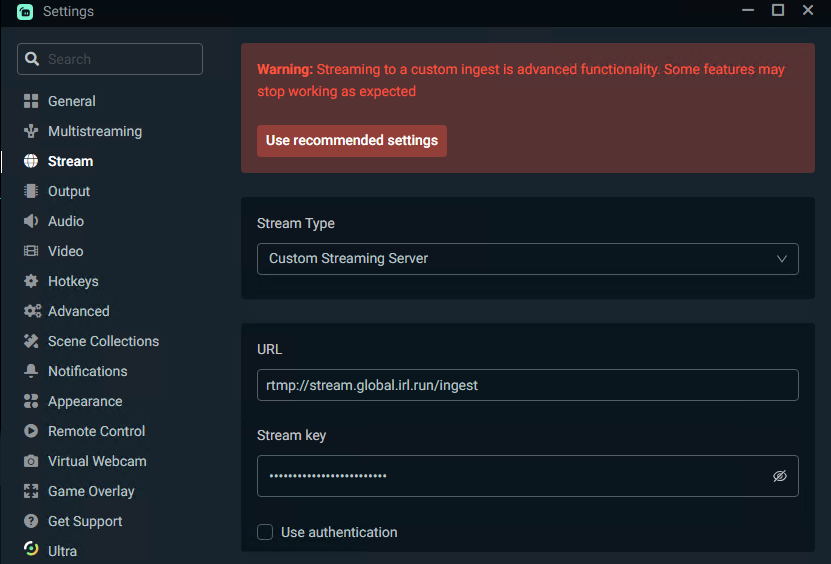831x564 pixels.
Task: Enable the Use authentication checkbox
Action: tap(265, 532)
